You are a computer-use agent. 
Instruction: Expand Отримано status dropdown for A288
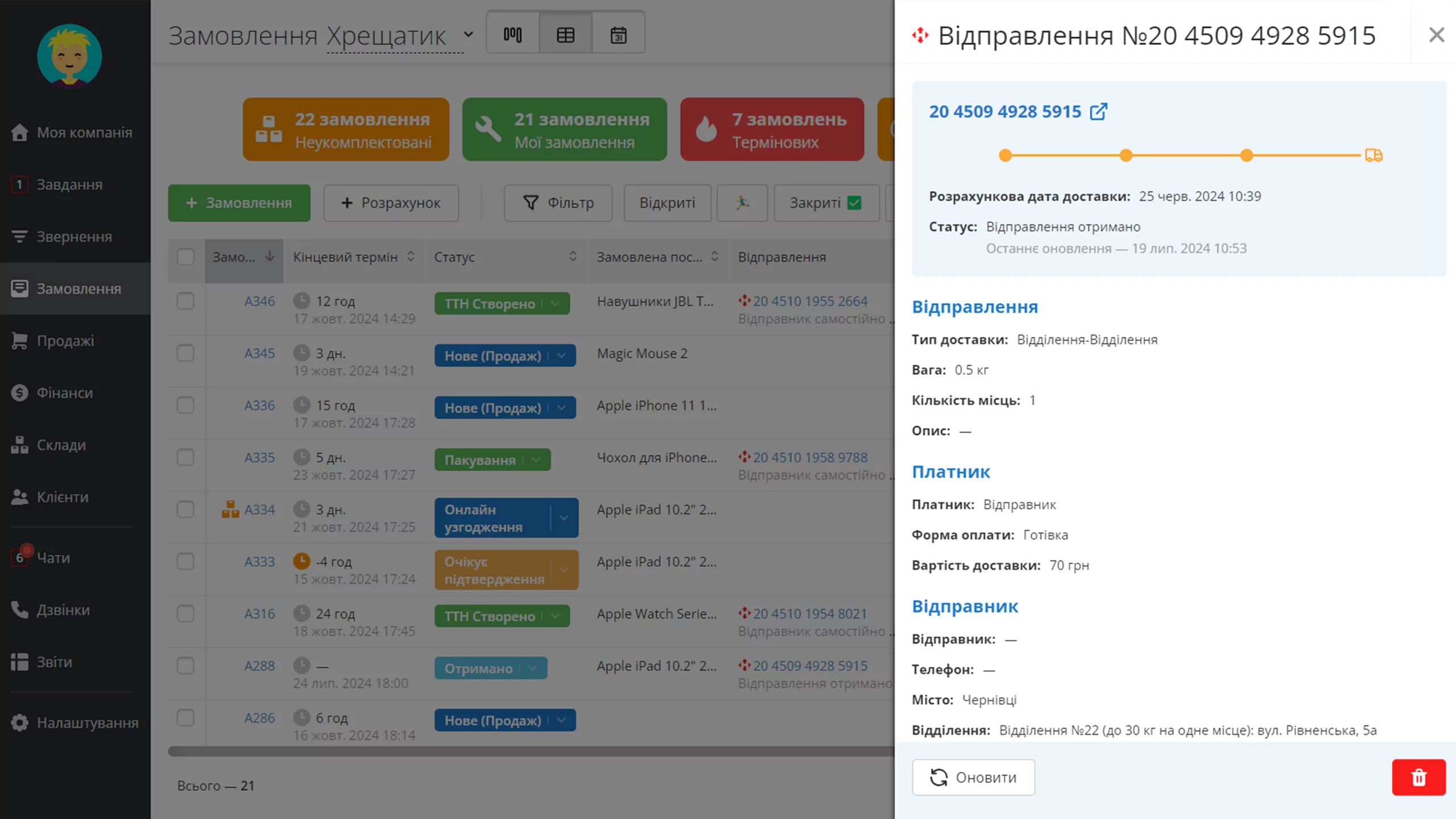[533, 668]
